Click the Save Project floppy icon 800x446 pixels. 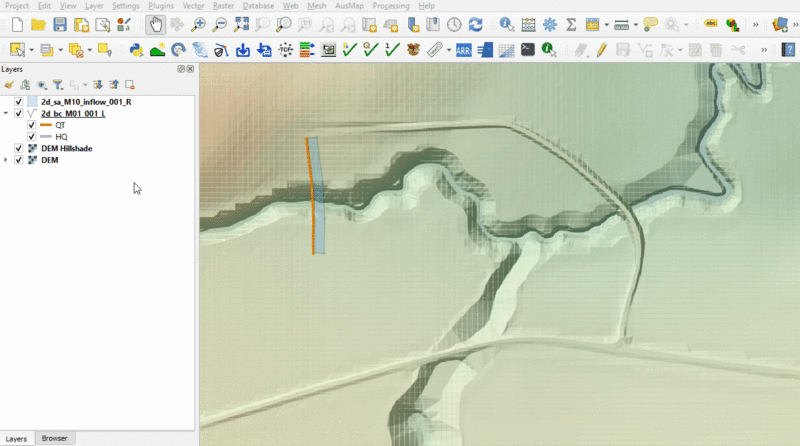(60, 25)
